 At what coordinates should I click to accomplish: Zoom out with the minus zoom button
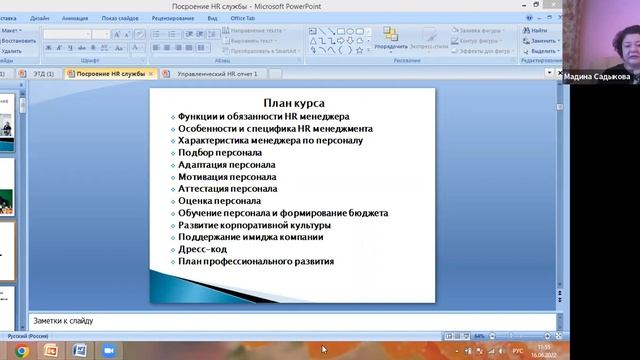(x=492, y=336)
